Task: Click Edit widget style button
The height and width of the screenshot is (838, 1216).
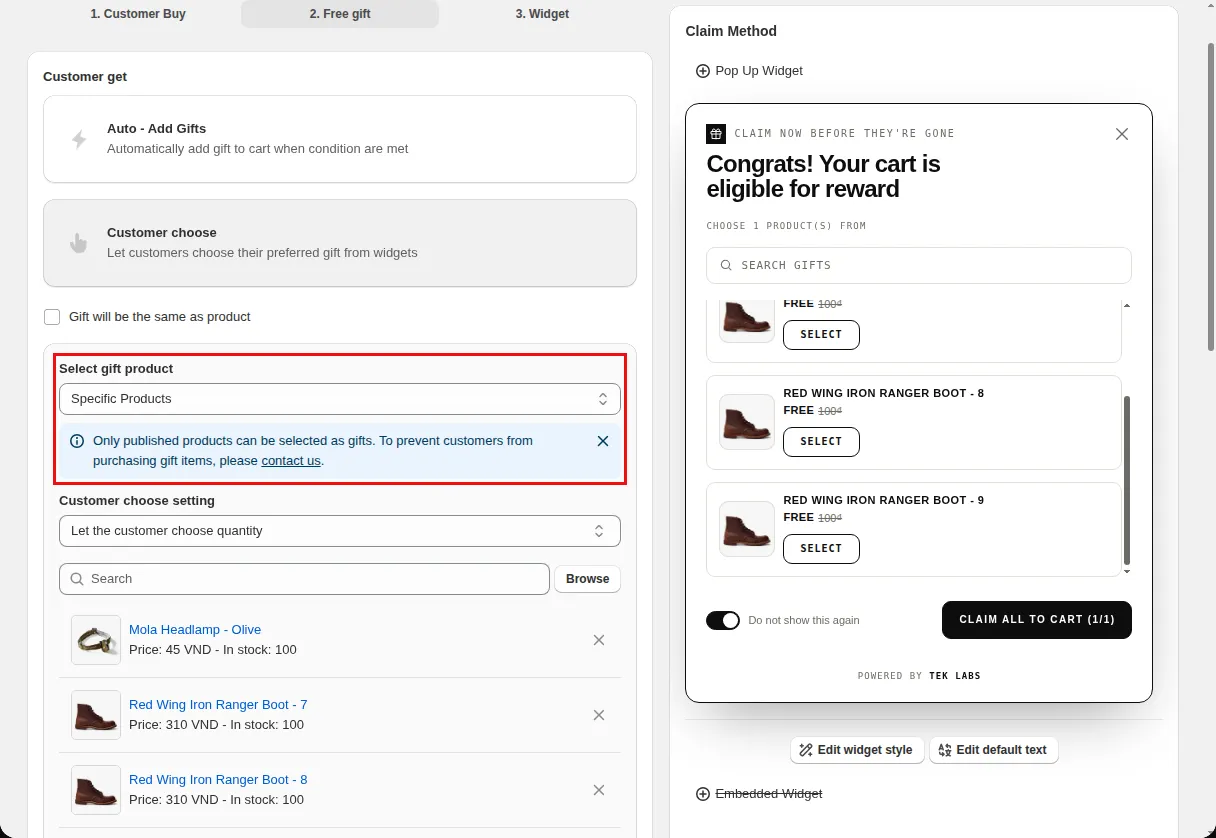Action: (857, 750)
